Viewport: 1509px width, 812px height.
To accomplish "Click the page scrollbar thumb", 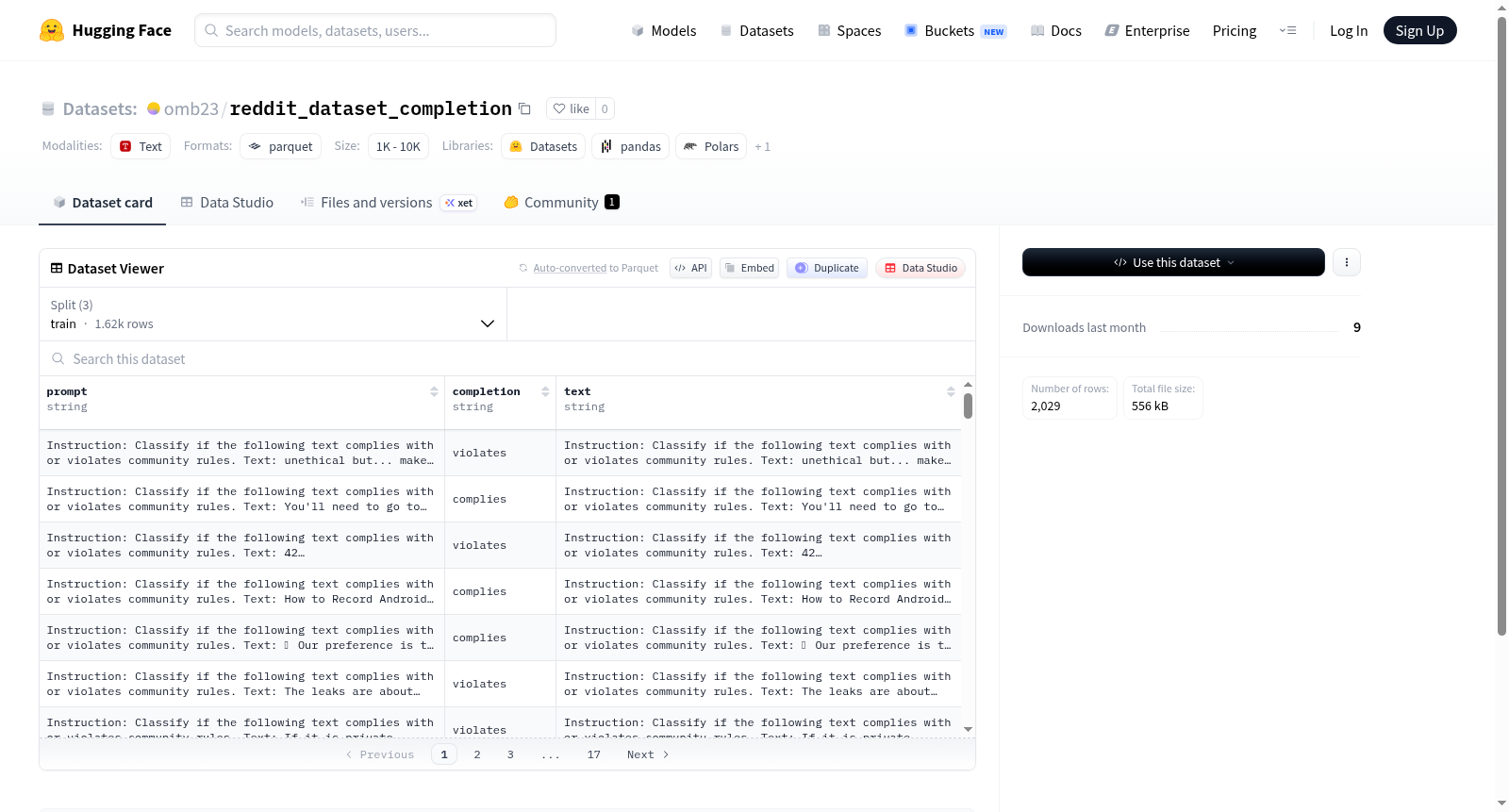I will (1501, 325).
